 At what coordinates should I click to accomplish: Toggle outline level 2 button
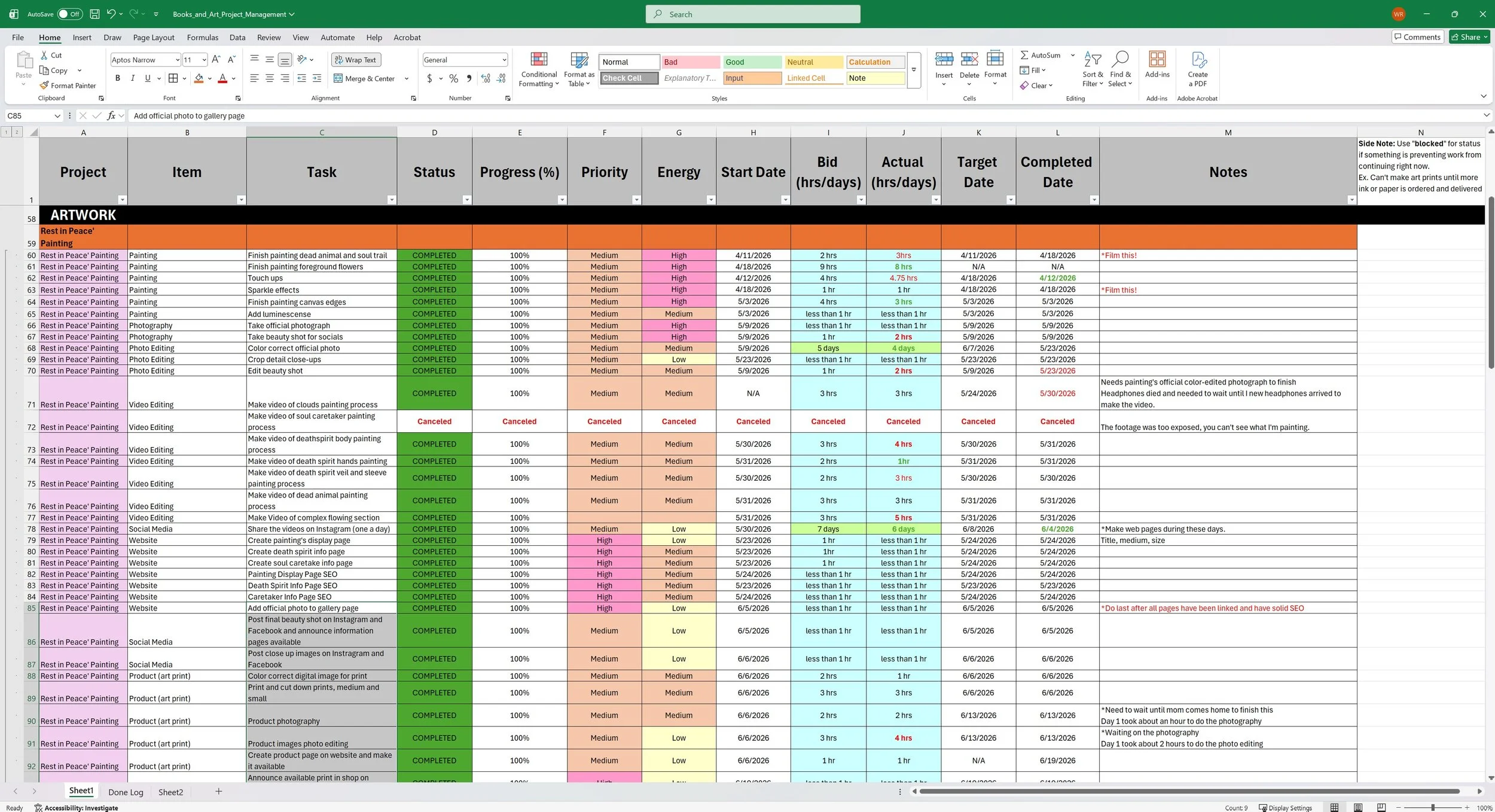point(17,132)
